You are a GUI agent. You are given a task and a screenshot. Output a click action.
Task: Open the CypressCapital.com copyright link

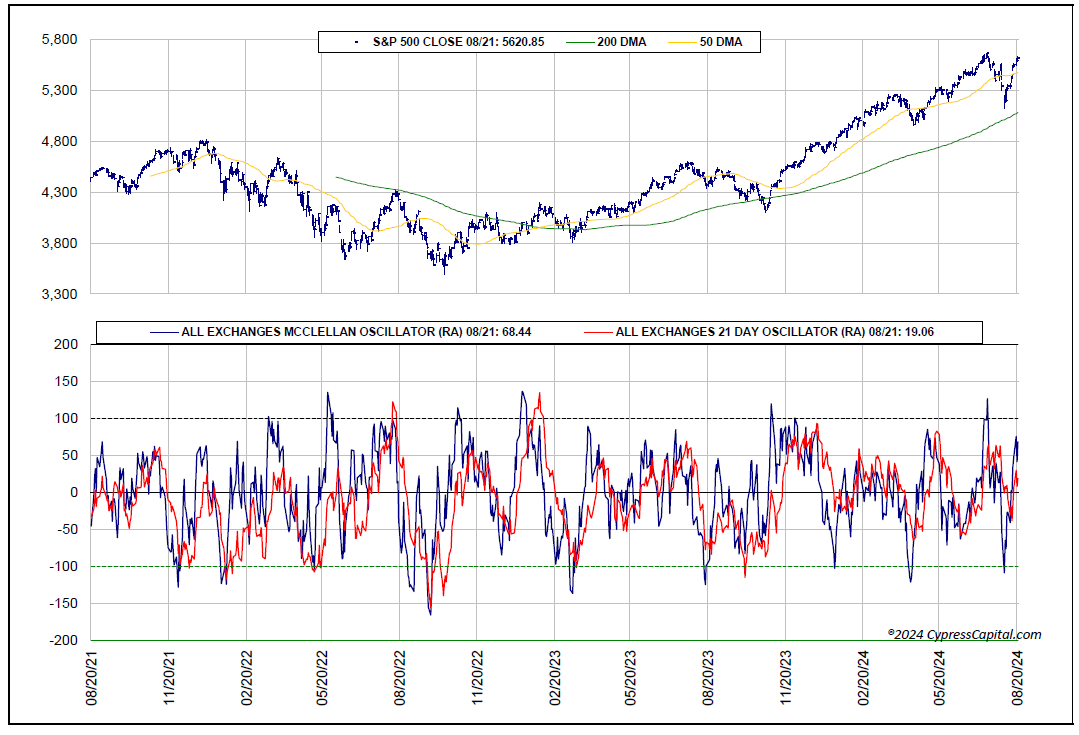pos(964,635)
